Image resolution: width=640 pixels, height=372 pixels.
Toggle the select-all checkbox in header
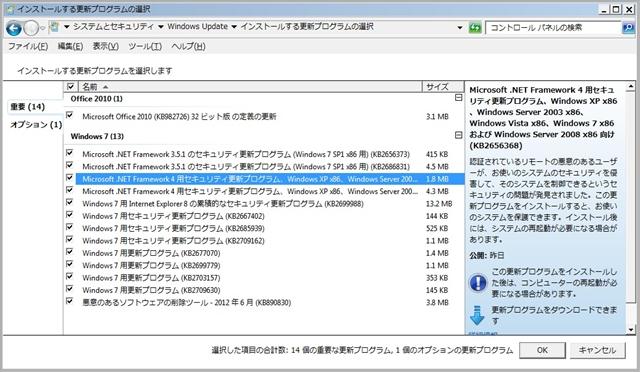pos(70,87)
